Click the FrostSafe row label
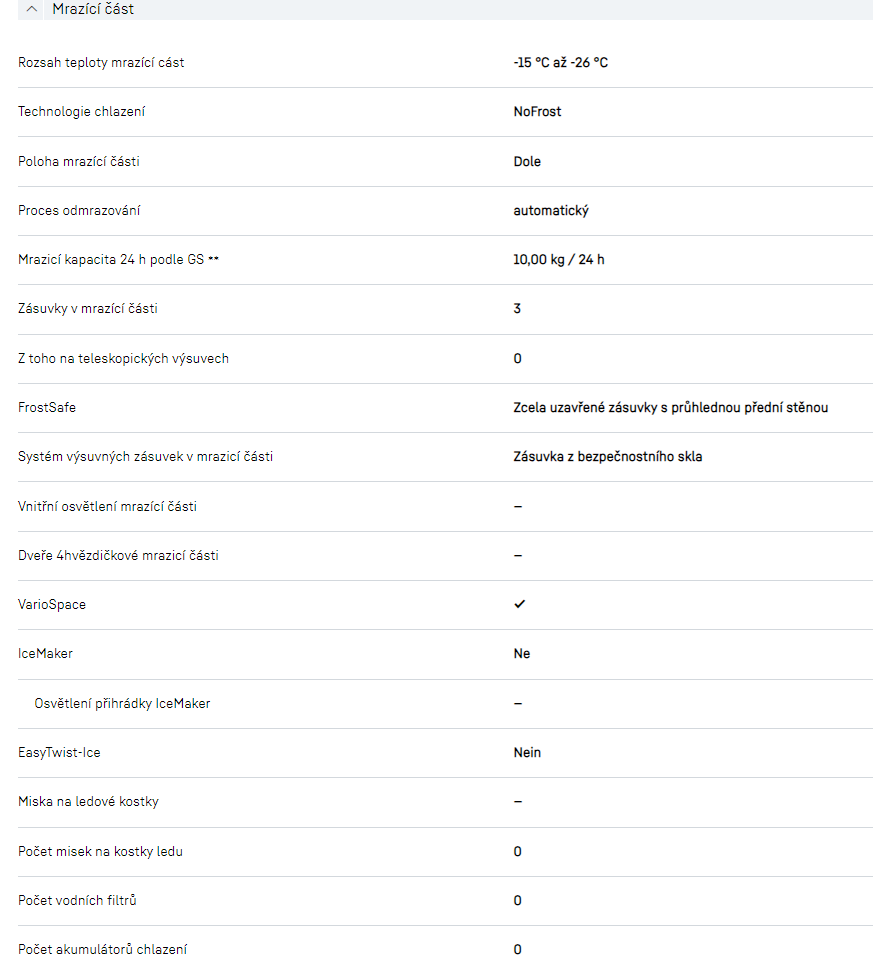The width and height of the screenshot is (873, 958). pos(47,408)
